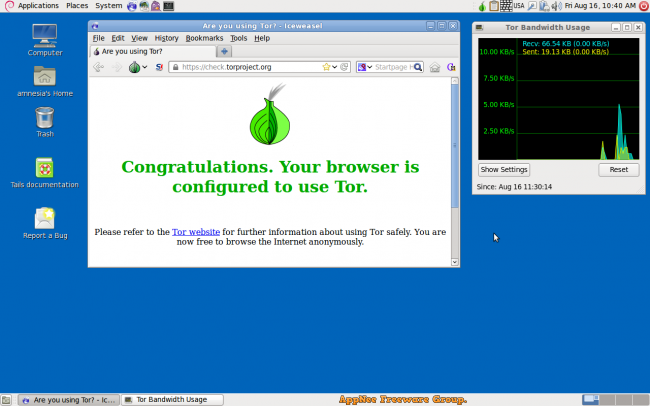Open amnesia's Home folder icon
The height and width of the screenshot is (406, 650).
pos(45,81)
